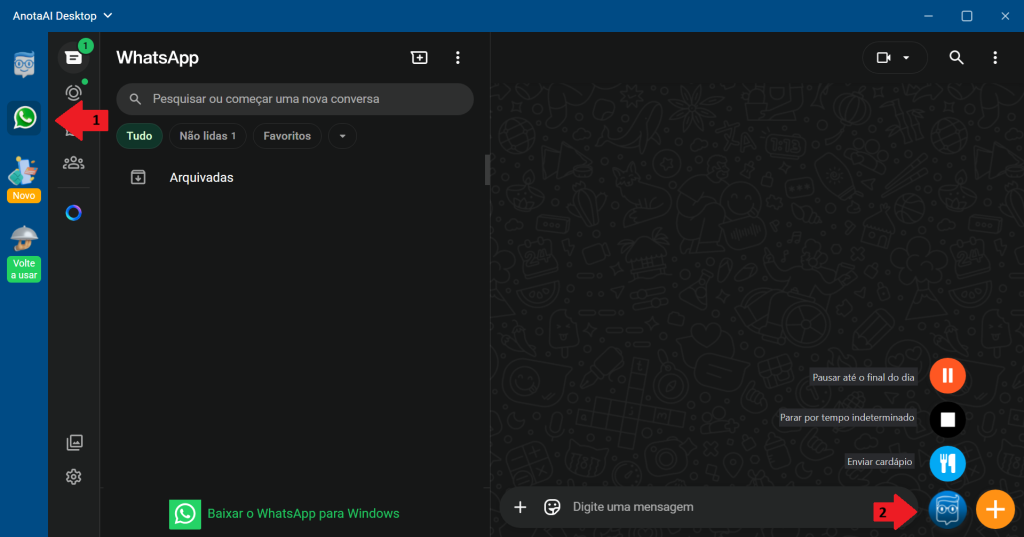This screenshot has height=537, width=1024.
Task: Open WhatsApp settings gear icon
Action: point(73,477)
